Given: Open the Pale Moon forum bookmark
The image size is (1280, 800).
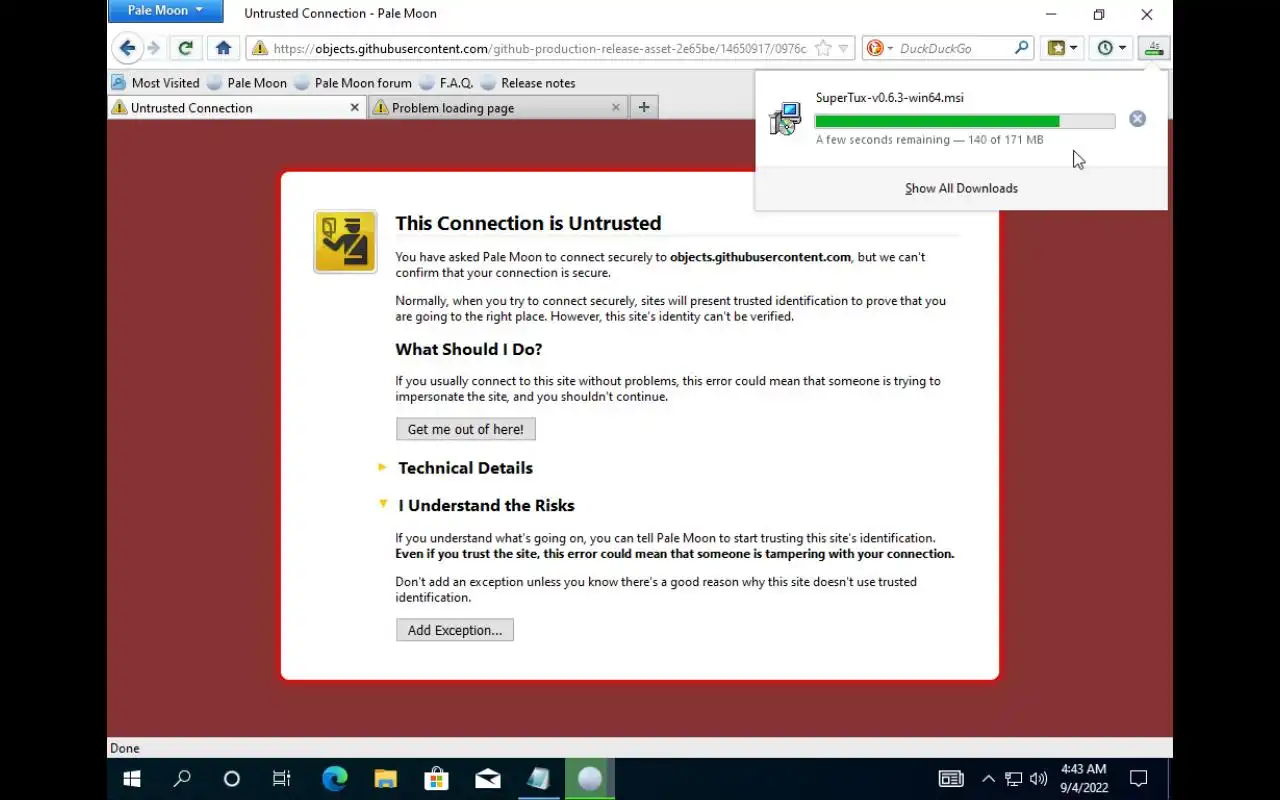Looking at the screenshot, I should (353, 83).
